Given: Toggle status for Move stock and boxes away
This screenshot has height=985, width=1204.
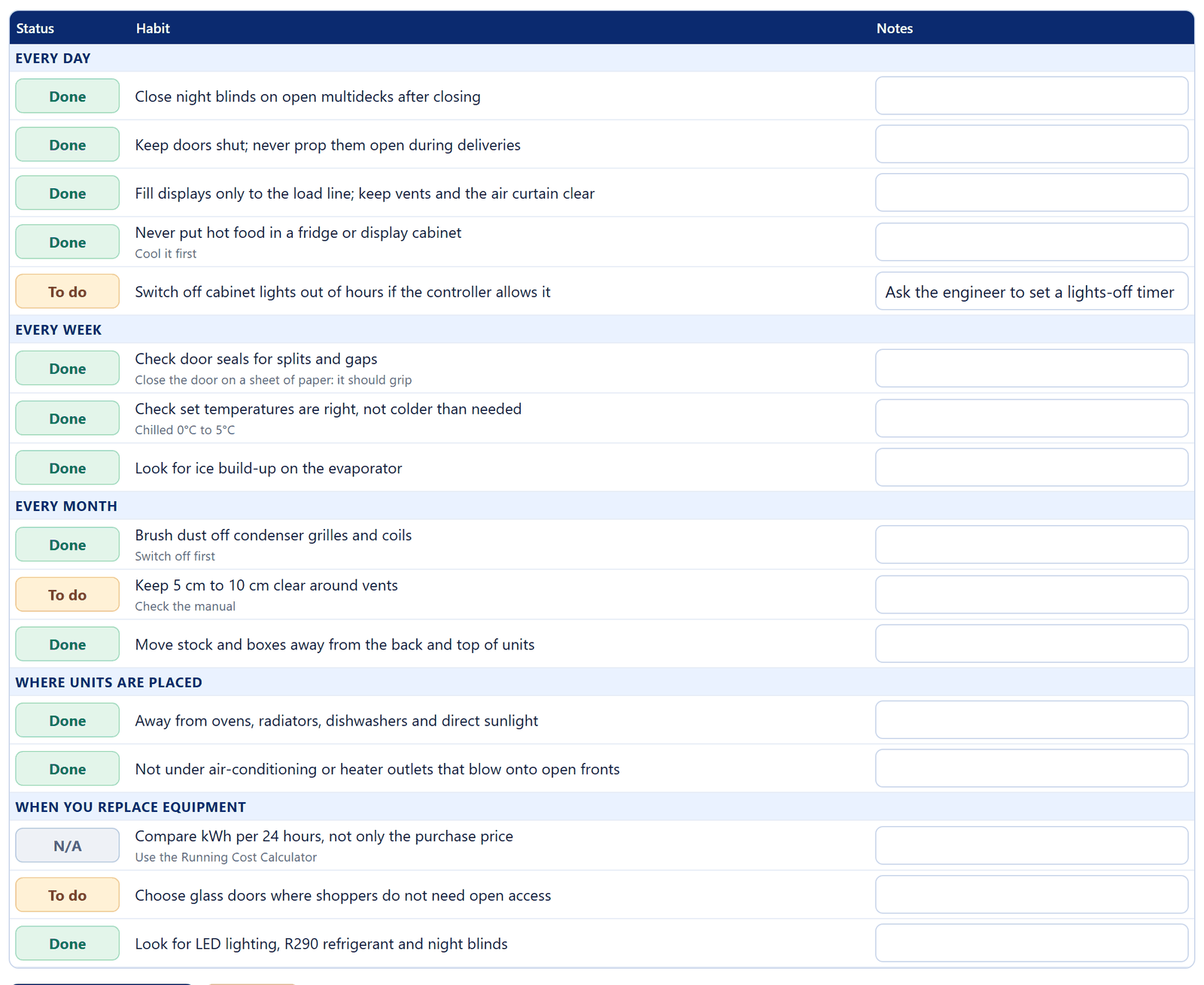Looking at the screenshot, I should click(67, 644).
